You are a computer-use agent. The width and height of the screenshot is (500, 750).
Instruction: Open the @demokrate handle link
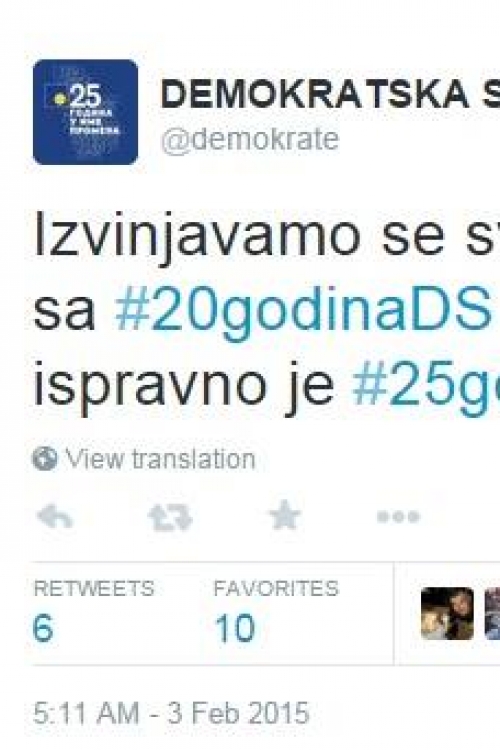click(250, 141)
